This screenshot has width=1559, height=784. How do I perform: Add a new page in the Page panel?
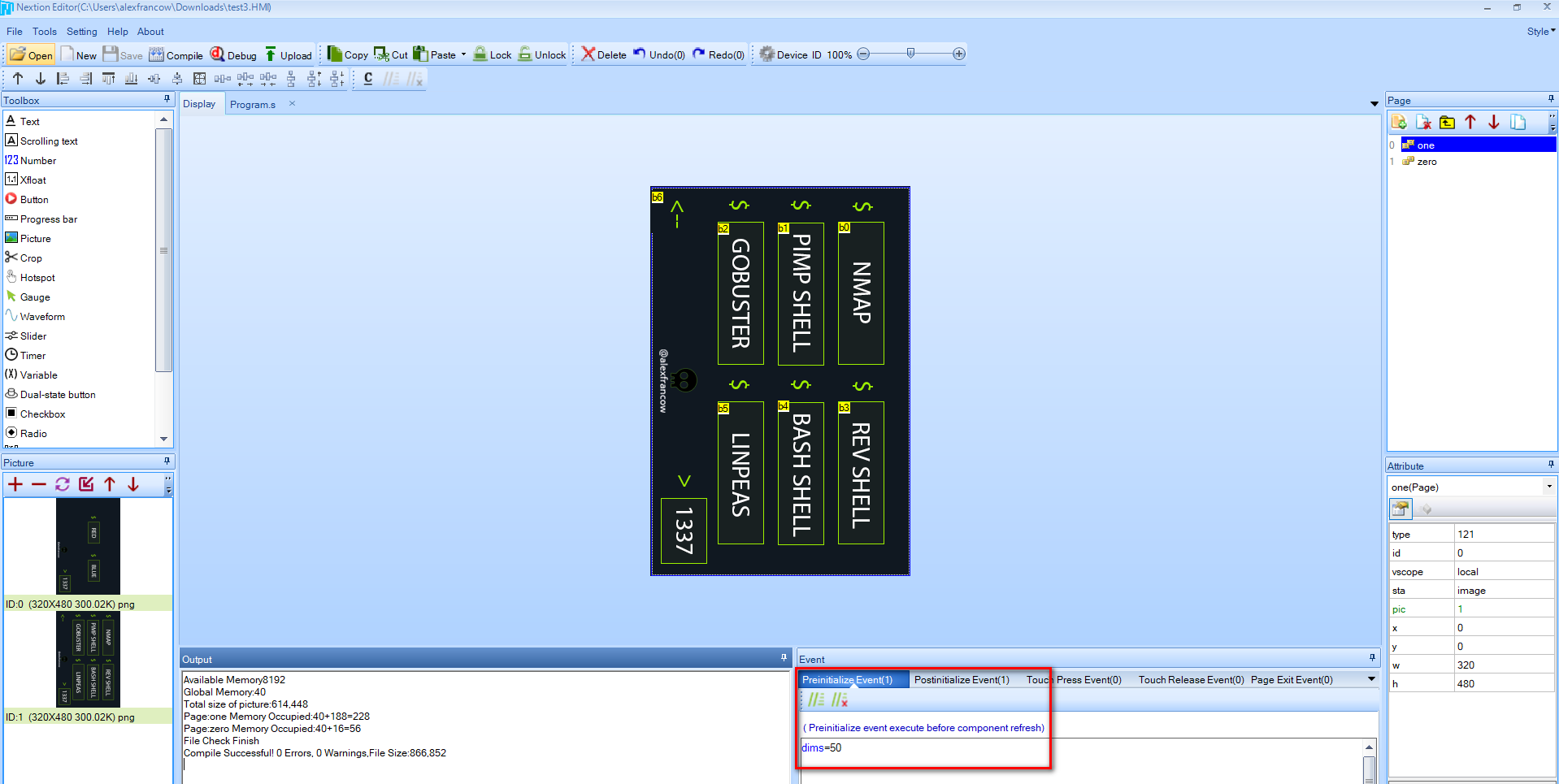click(x=1399, y=122)
